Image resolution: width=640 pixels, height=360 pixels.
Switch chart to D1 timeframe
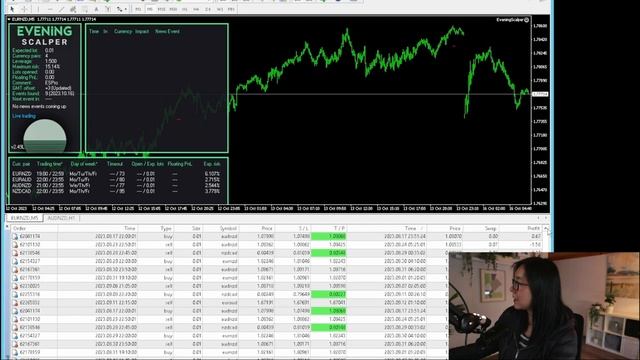tap(208, 9)
